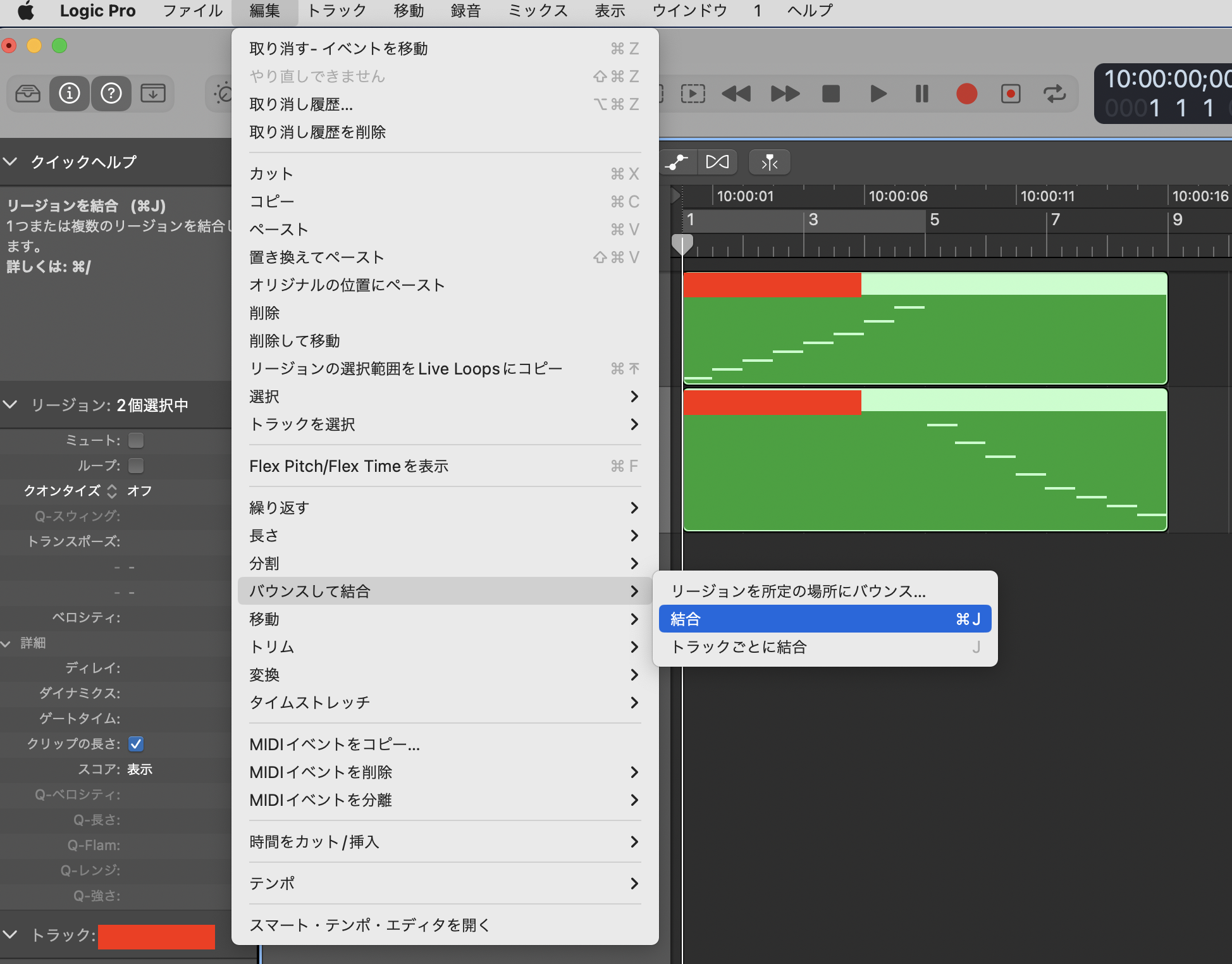Toggle the Inspector (i) button
Image resolution: width=1232 pixels, height=964 pixels.
click(70, 94)
